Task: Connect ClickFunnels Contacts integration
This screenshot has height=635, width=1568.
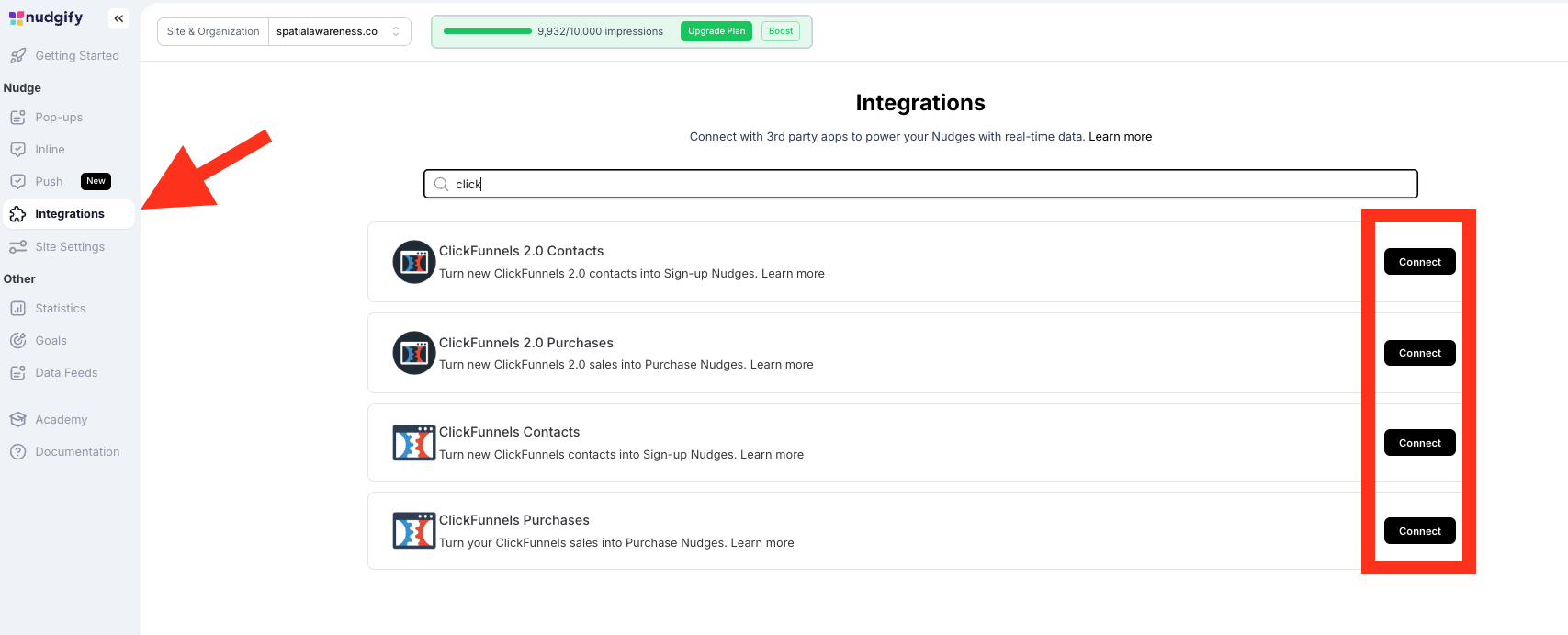Action: tap(1420, 443)
